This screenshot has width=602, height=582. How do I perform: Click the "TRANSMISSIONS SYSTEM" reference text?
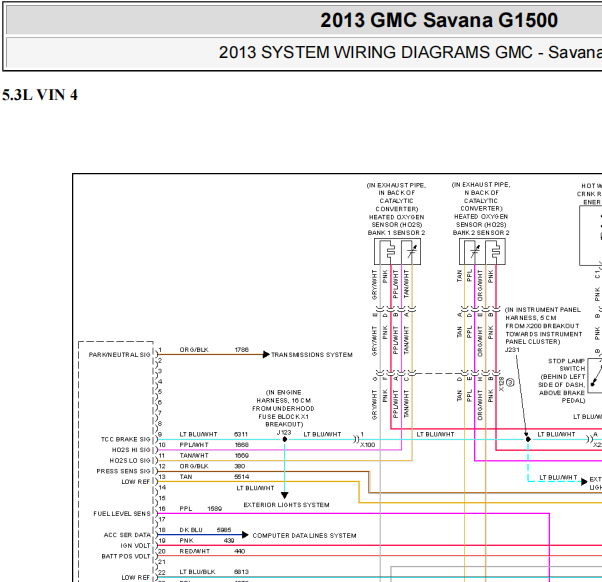click(312, 355)
